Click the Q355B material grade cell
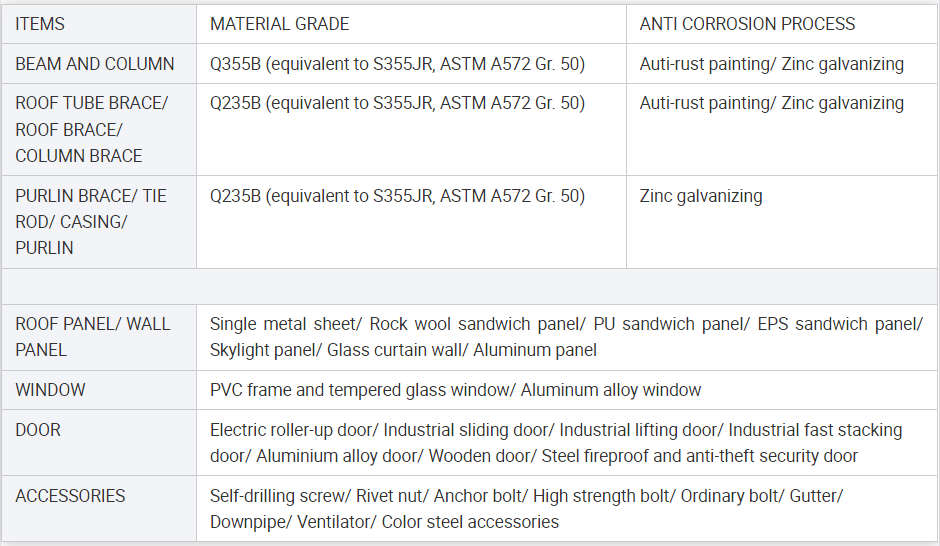Image resolution: width=940 pixels, height=546 pixels. [x=397, y=64]
